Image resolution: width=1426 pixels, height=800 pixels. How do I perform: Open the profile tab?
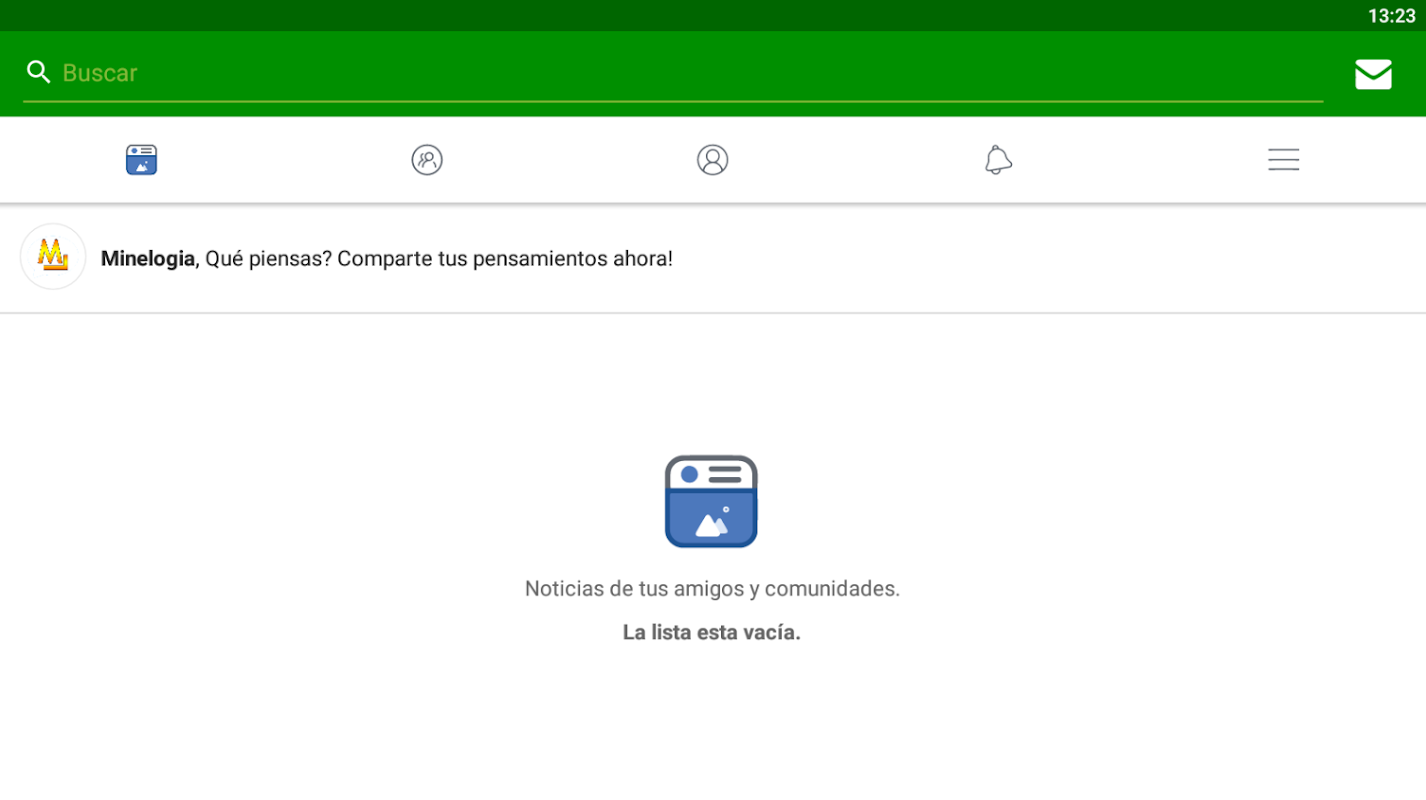coord(712,160)
